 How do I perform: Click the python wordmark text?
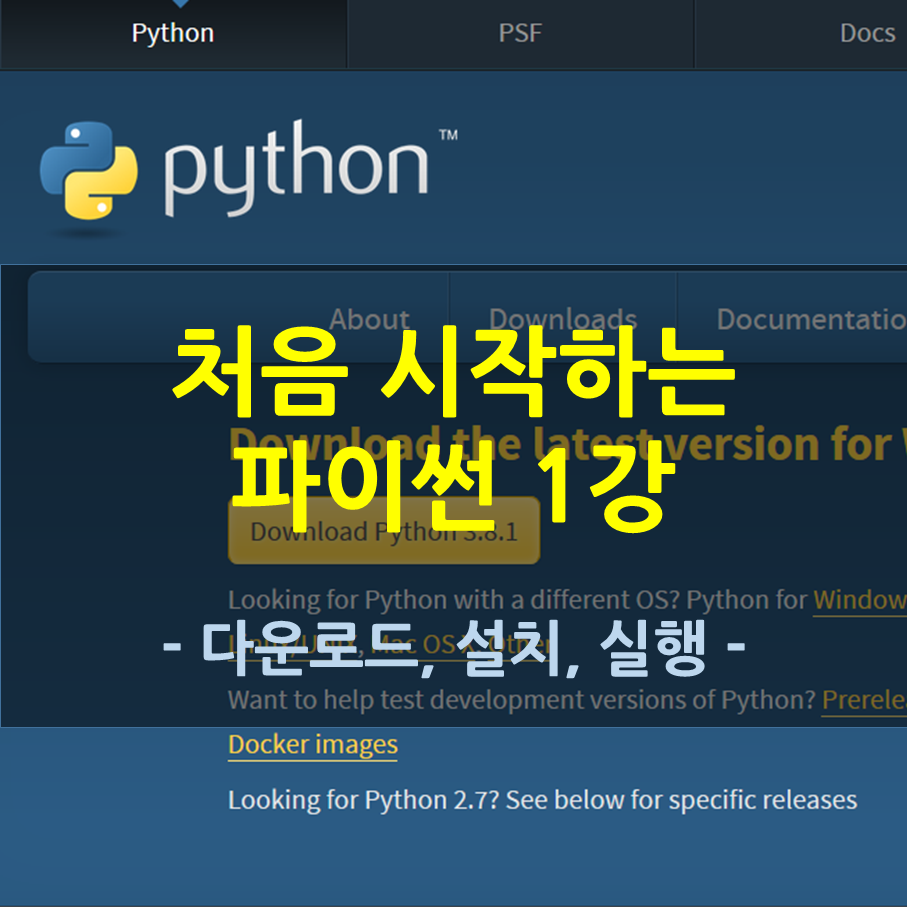[296, 168]
